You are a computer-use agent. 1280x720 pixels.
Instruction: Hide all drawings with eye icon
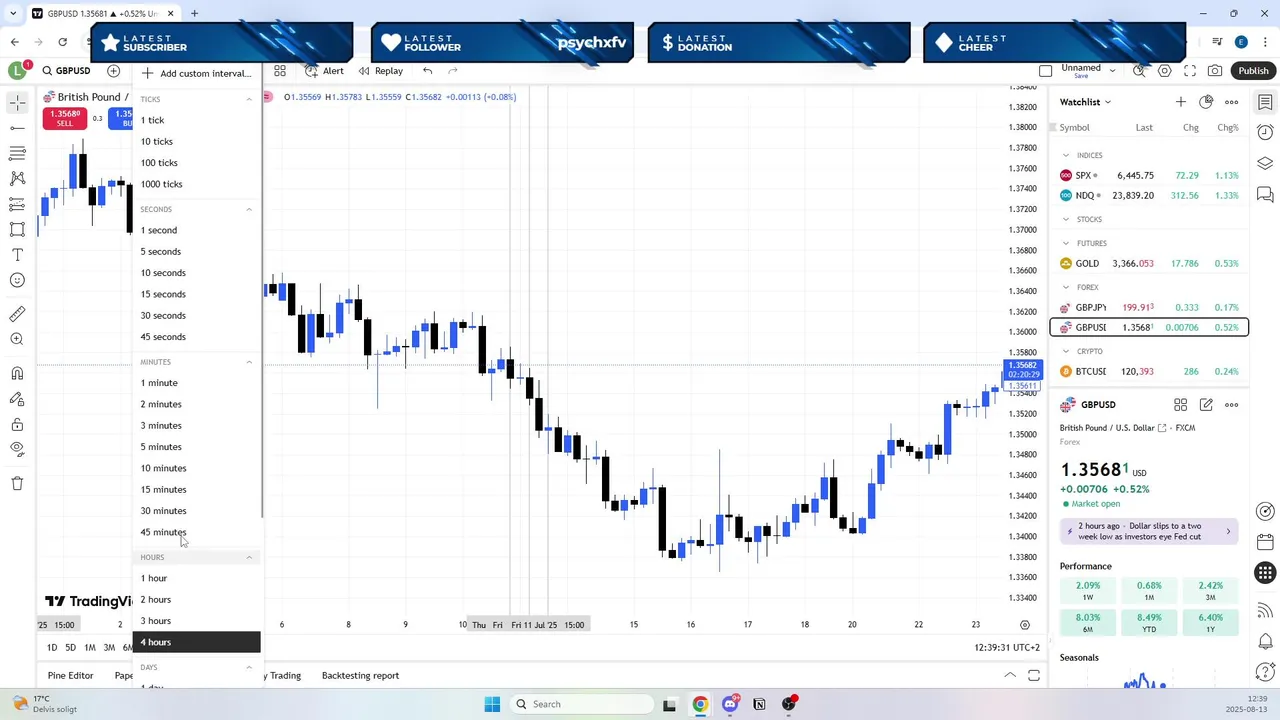pyautogui.click(x=17, y=450)
